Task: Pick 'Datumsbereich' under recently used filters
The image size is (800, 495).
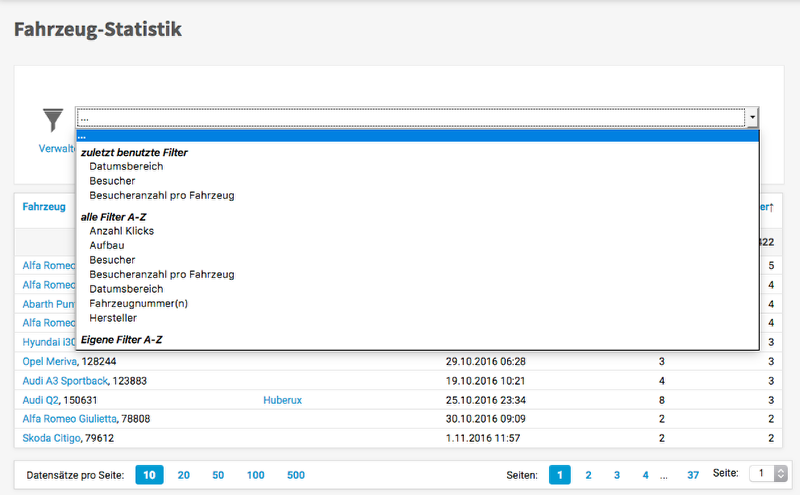Action: click(x=126, y=166)
